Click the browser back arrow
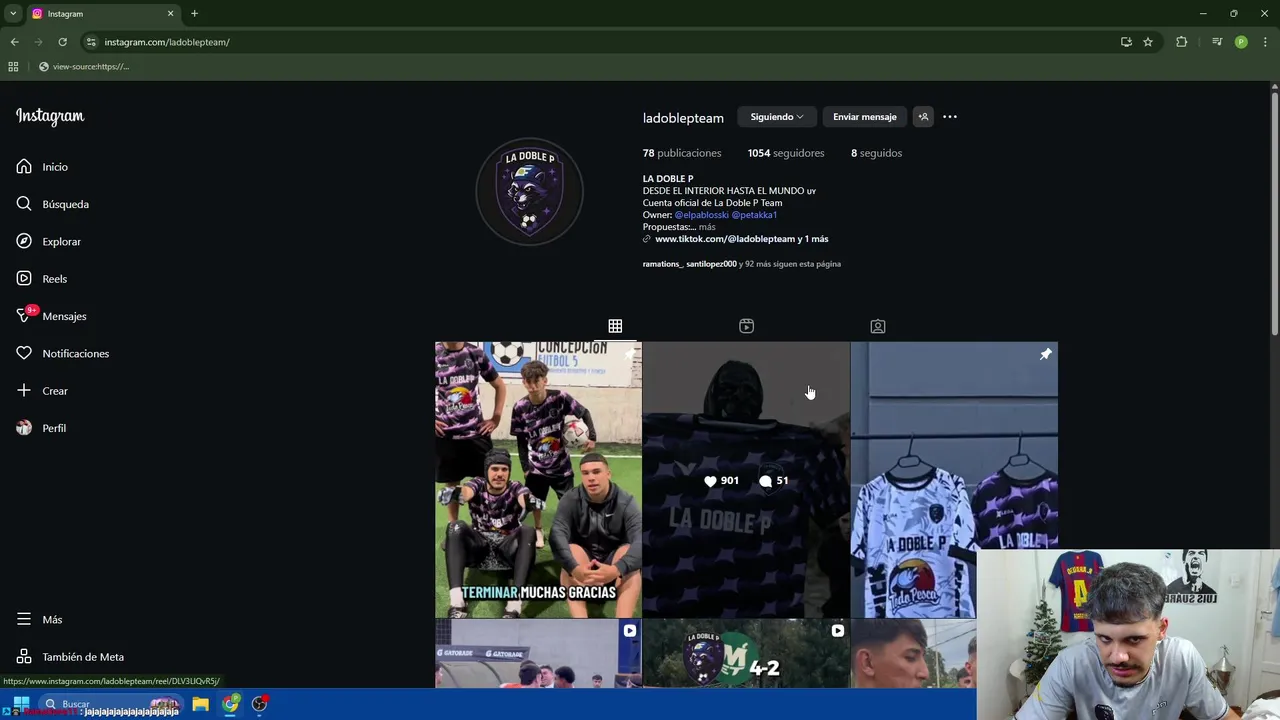 pos(14,42)
